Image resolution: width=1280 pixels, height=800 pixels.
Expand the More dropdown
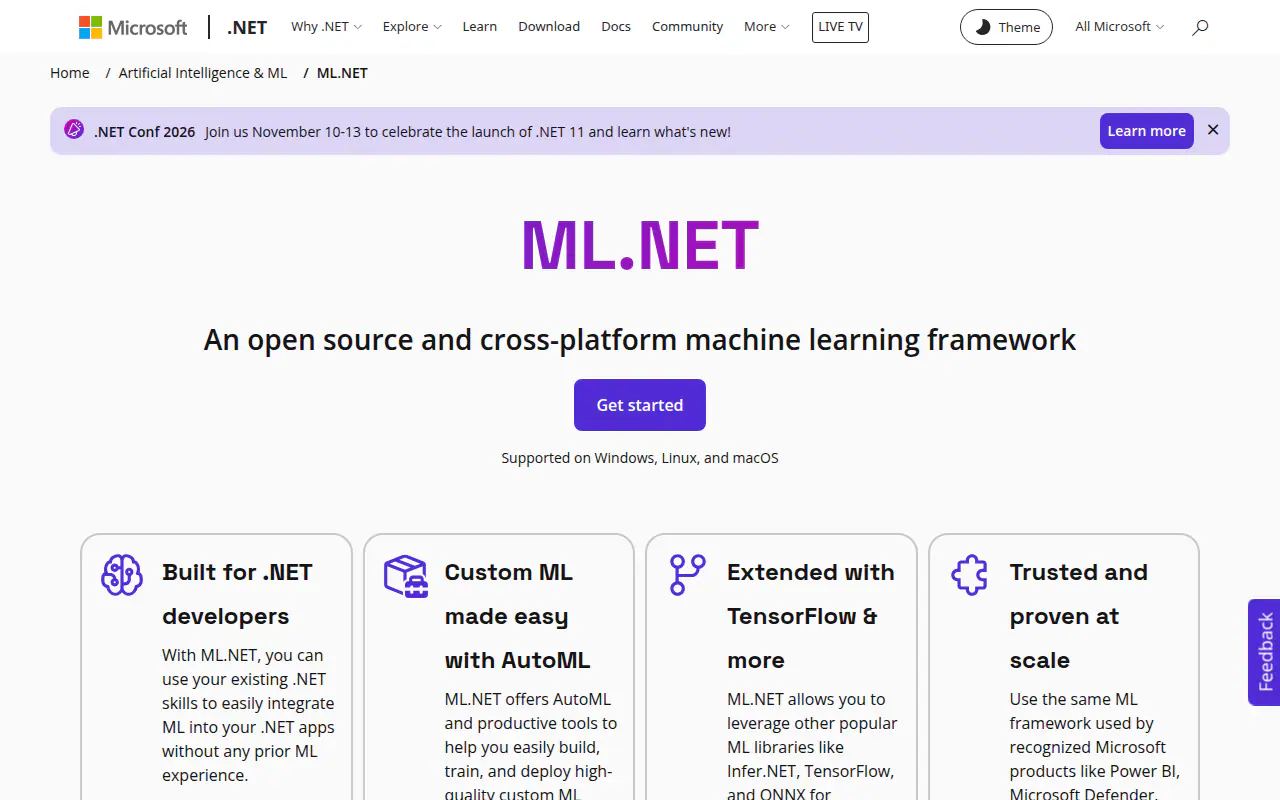[x=766, y=27]
